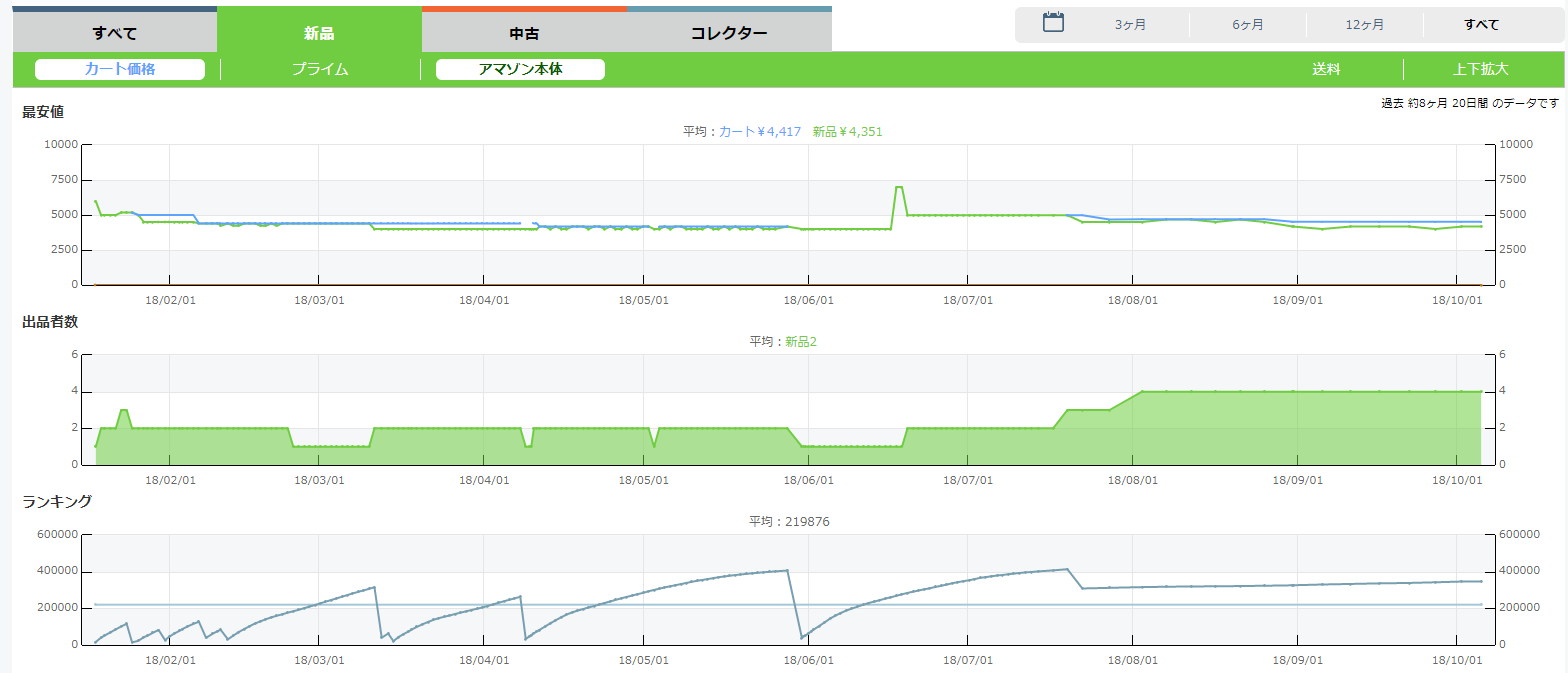Show the full period with すべて next to 12ヶ月
The width and height of the screenshot is (1568, 673).
[1481, 25]
